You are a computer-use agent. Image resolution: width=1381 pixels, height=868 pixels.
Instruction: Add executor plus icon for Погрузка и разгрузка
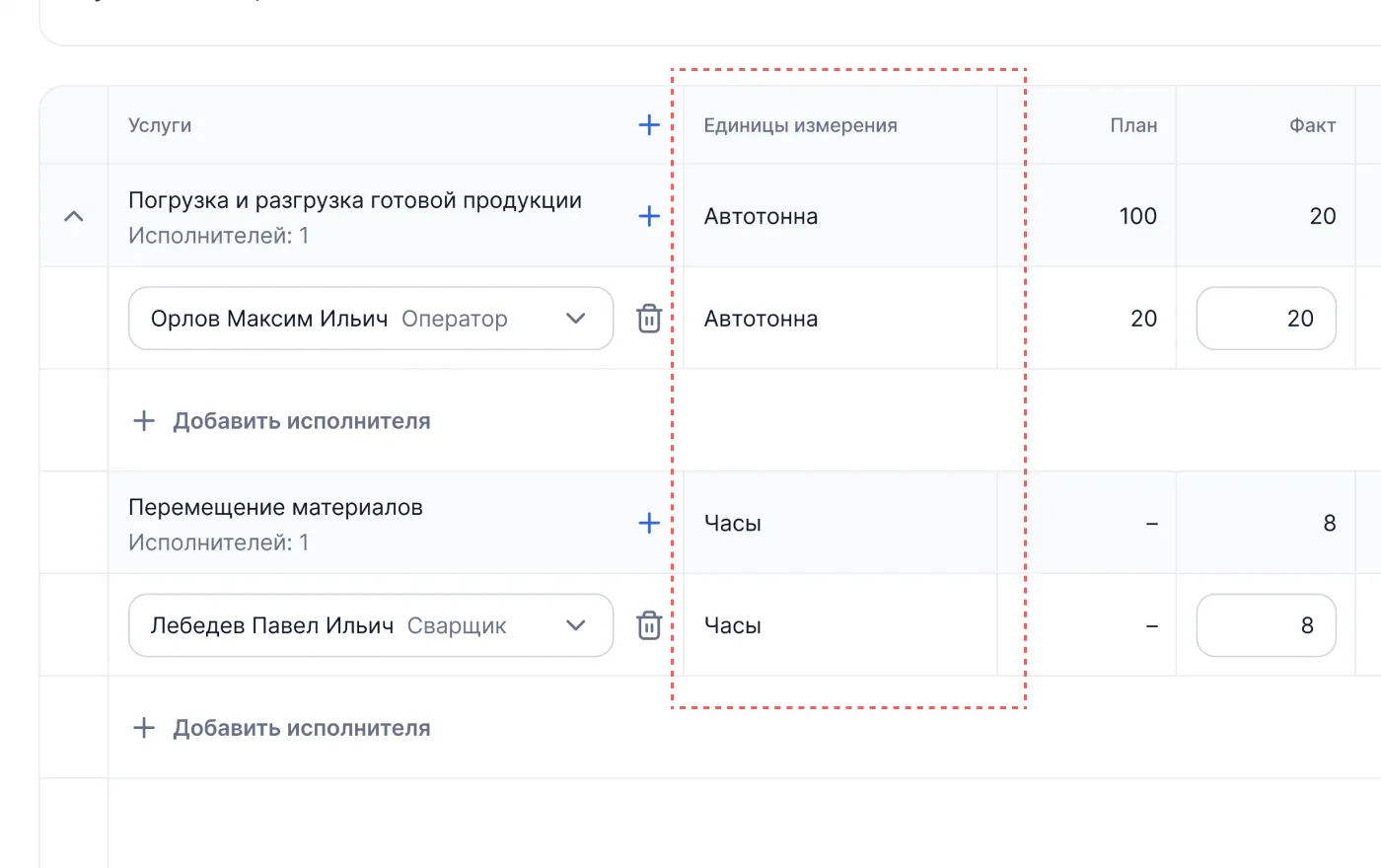[649, 216]
